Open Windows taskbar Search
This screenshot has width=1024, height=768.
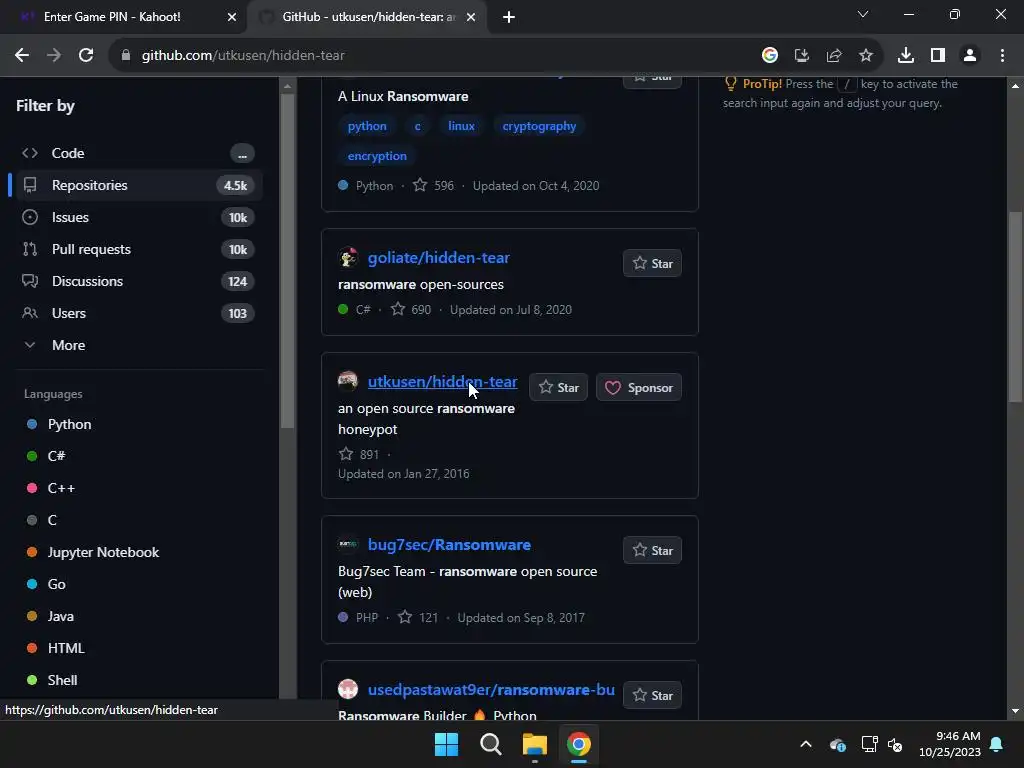click(x=490, y=744)
